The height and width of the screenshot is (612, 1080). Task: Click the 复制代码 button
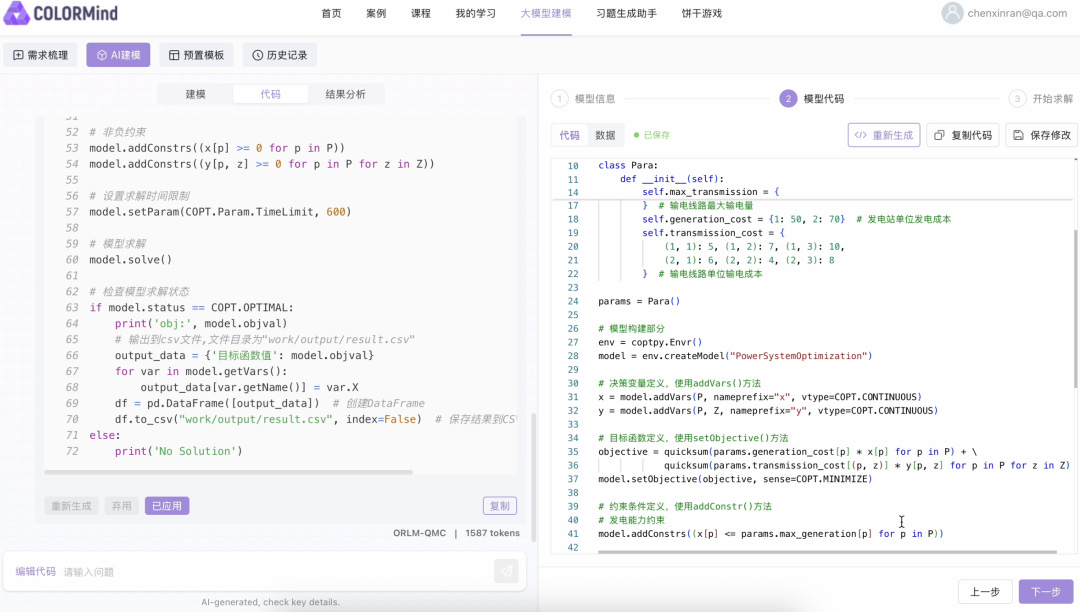pos(963,135)
